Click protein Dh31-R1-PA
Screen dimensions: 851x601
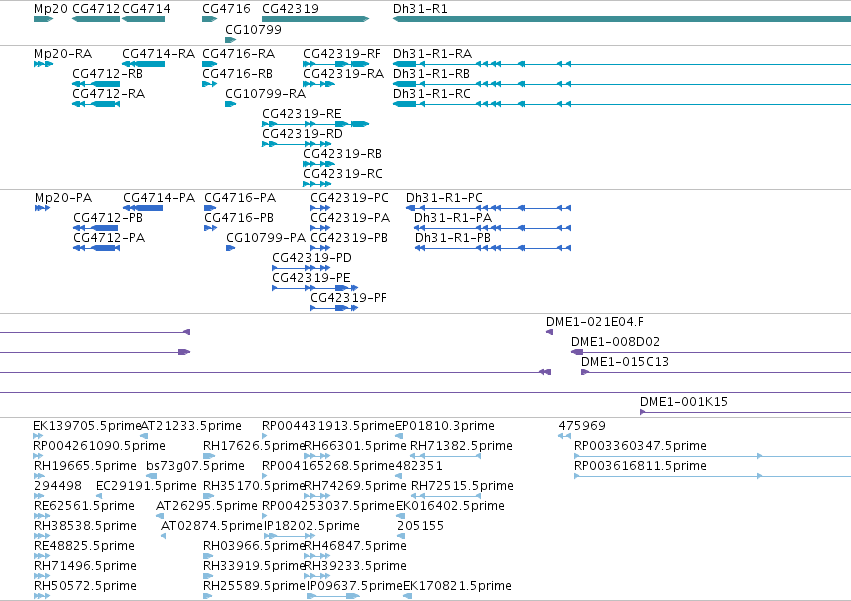[453, 218]
